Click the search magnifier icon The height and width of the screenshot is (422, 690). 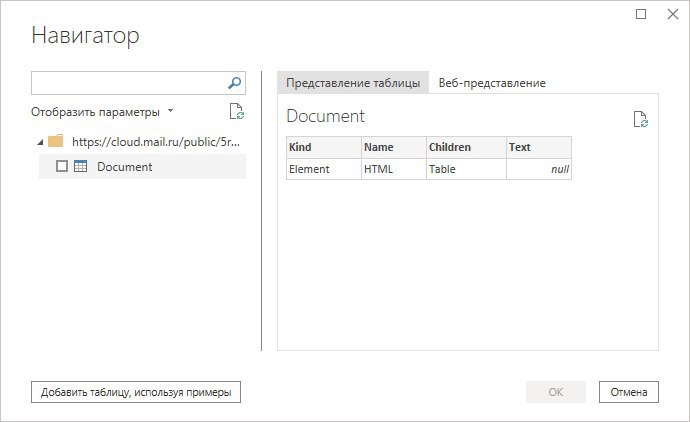[x=235, y=83]
